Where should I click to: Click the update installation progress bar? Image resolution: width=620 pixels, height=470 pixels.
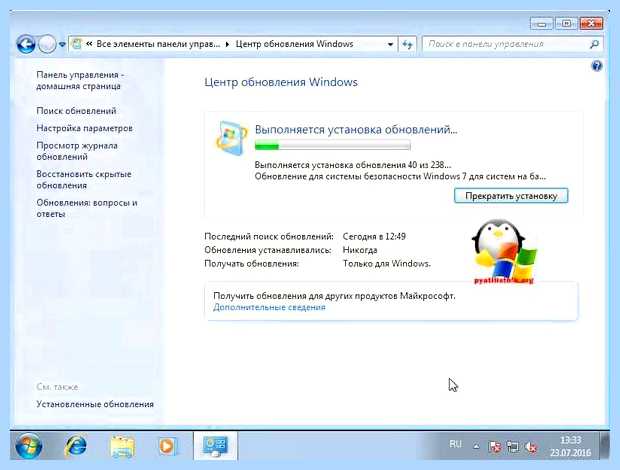[x=333, y=146]
